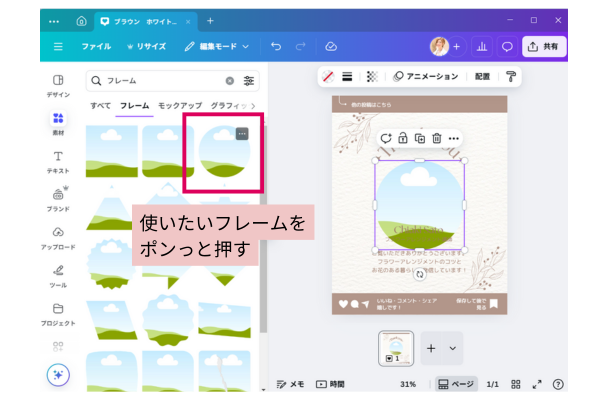Click the 共有 (Share) button

pyautogui.click(x=544, y=46)
